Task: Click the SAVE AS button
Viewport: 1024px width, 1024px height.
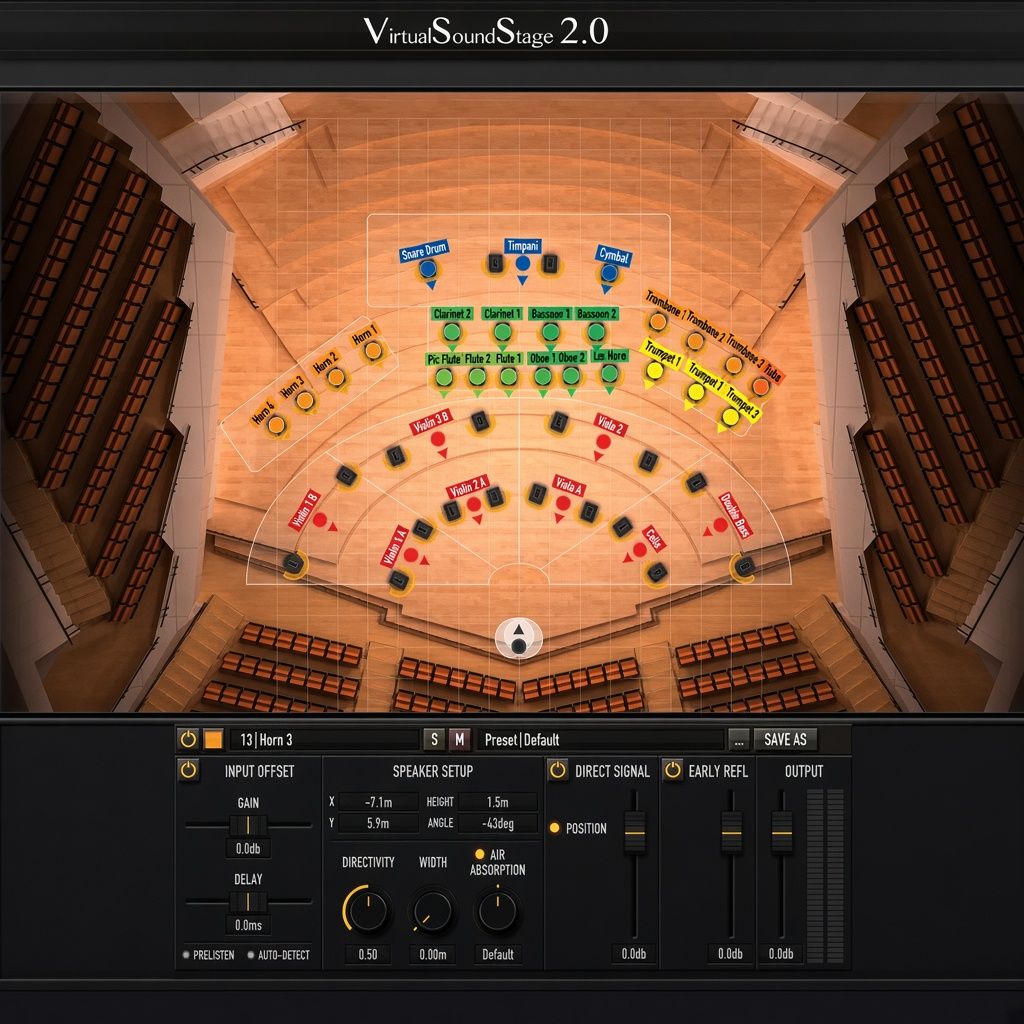Action: [785, 739]
